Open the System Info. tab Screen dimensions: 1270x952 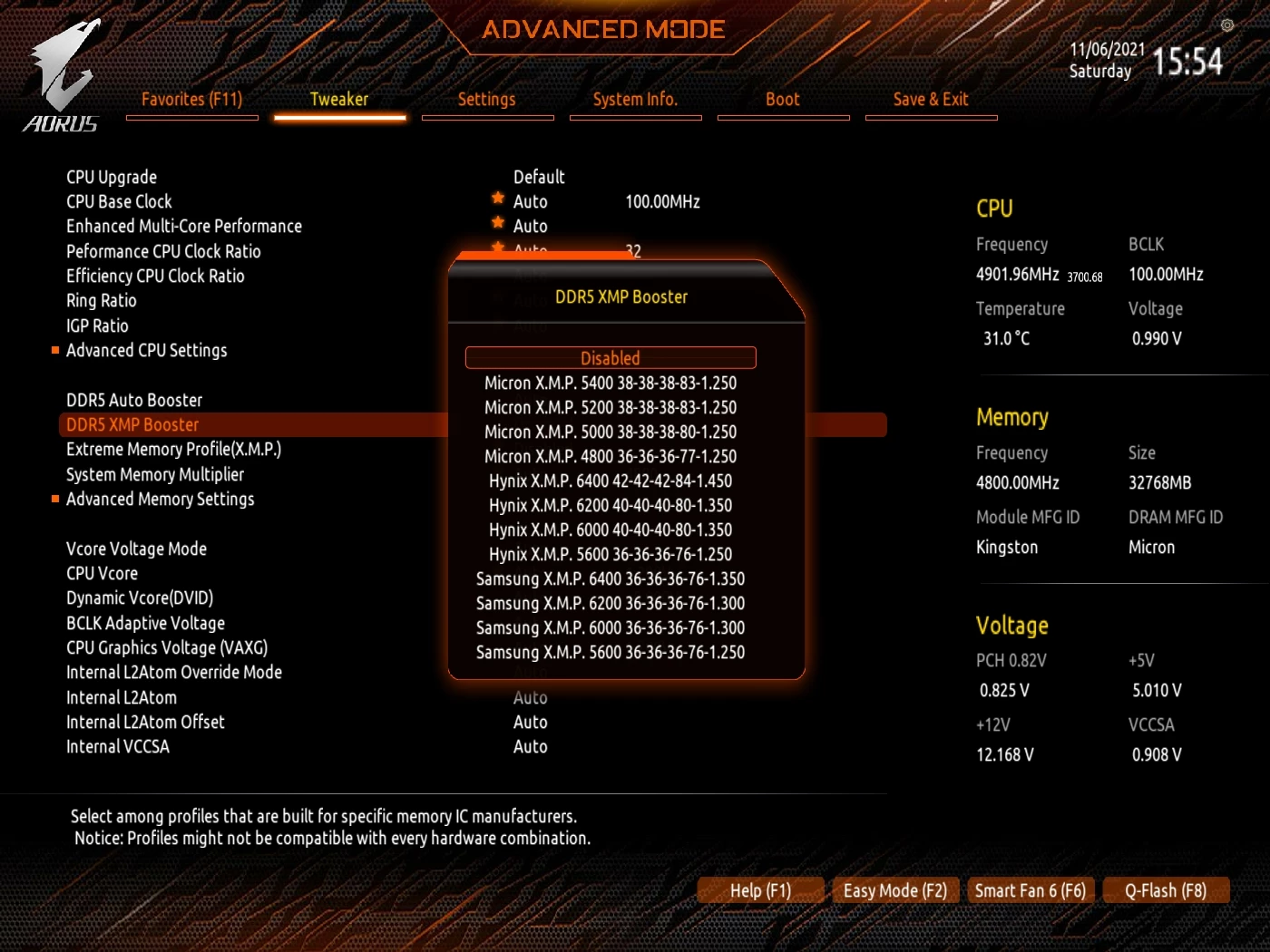click(x=635, y=100)
